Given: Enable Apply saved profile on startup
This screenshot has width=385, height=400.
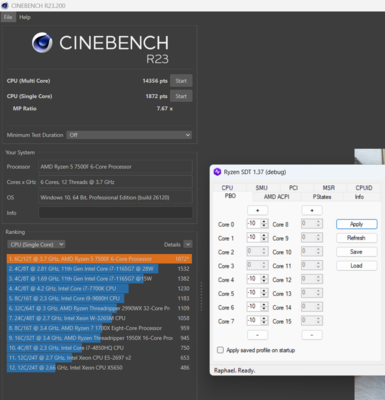Looking at the screenshot, I should (x=220, y=350).
